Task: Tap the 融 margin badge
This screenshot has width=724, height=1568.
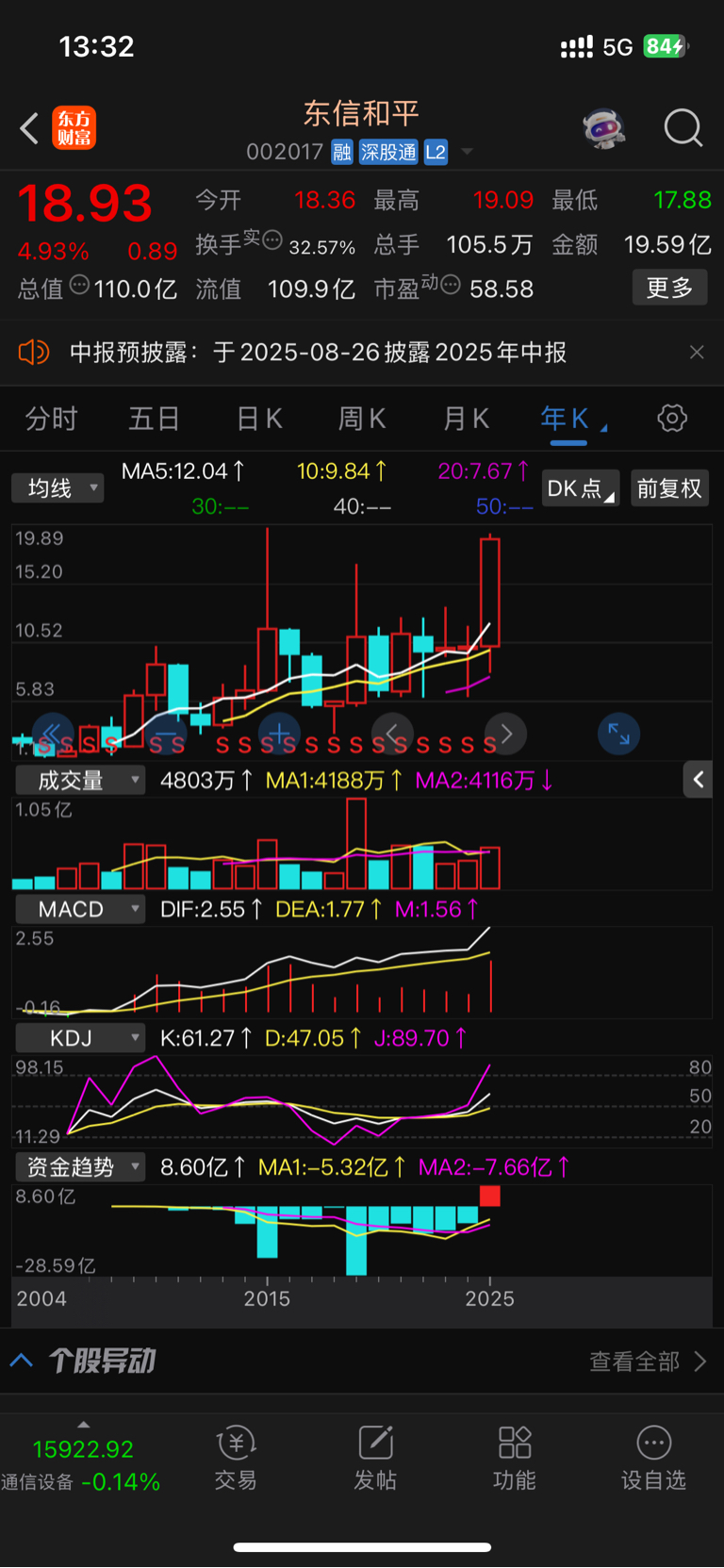Action: point(342,153)
